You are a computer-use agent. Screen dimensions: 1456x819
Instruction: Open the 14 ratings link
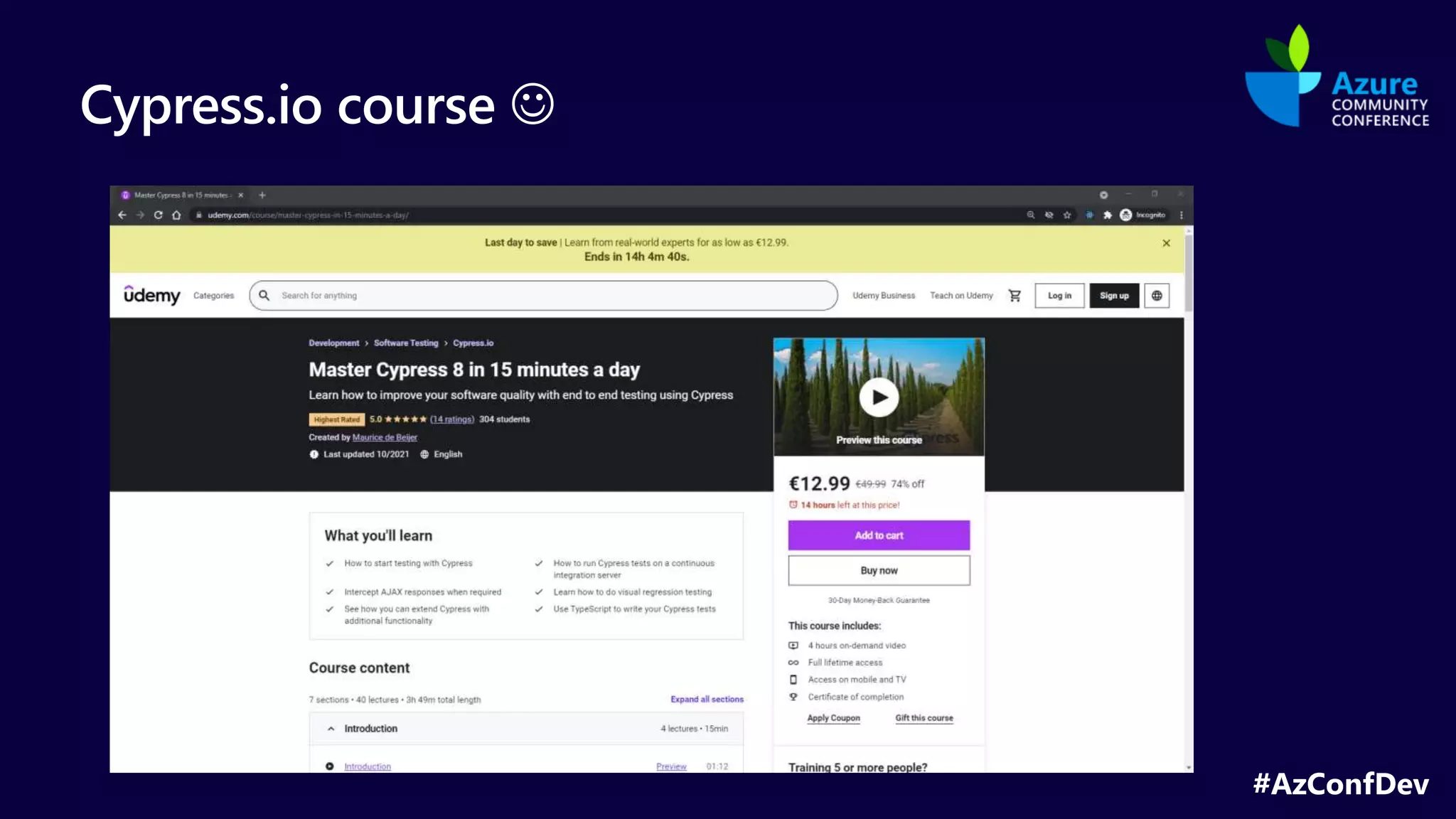(x=452, y=419)
